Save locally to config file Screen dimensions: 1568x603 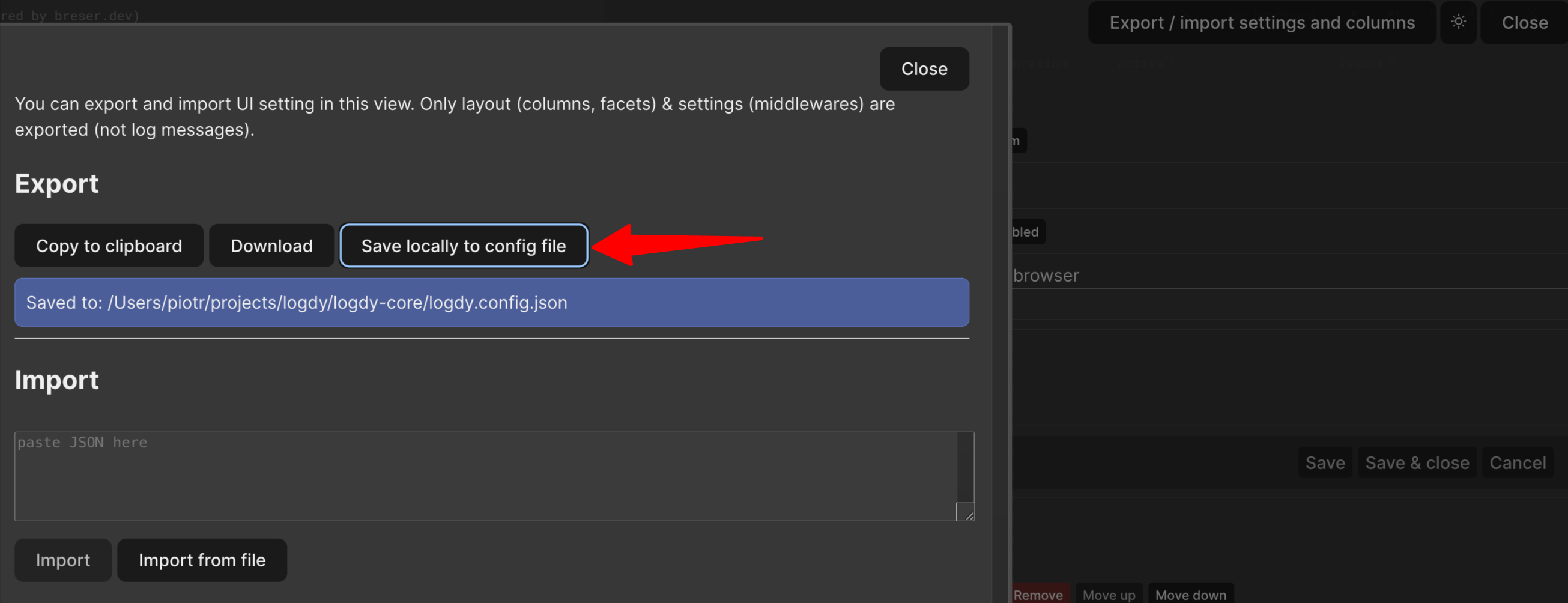point(463,246)
